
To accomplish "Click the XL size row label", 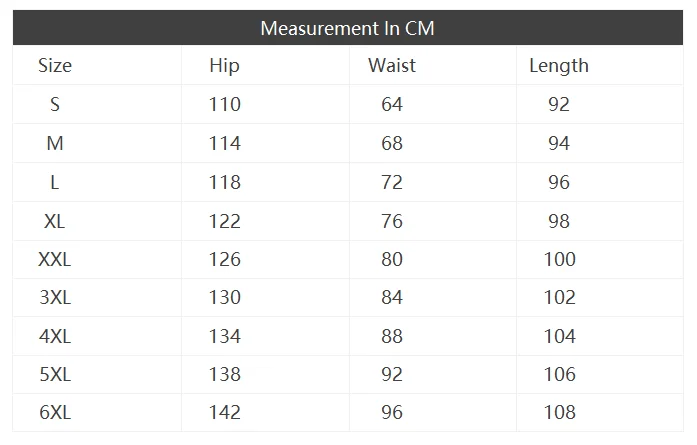I will [x=55, y=221].
